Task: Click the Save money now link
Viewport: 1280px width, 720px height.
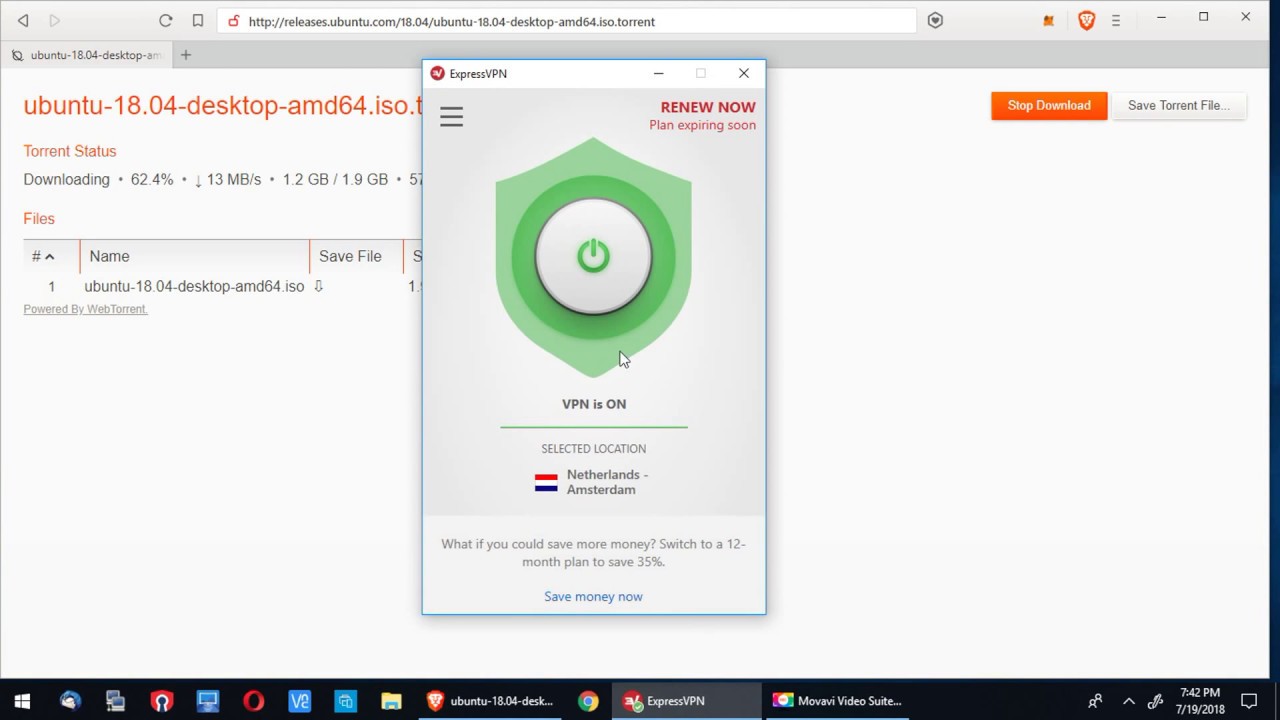Action: 593,596
